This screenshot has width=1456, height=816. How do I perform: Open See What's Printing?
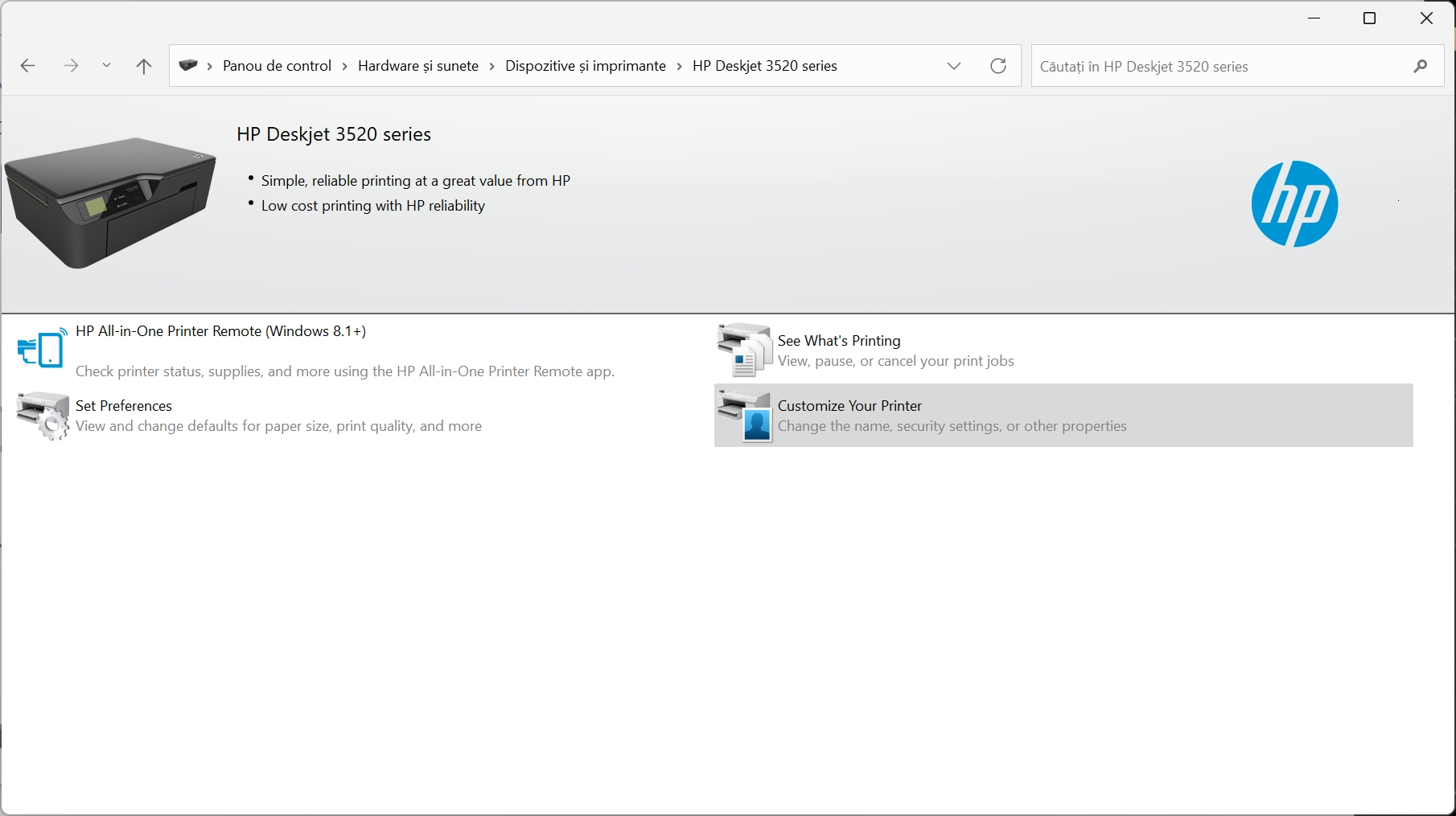pyautogui.click(x=839, y=341)
